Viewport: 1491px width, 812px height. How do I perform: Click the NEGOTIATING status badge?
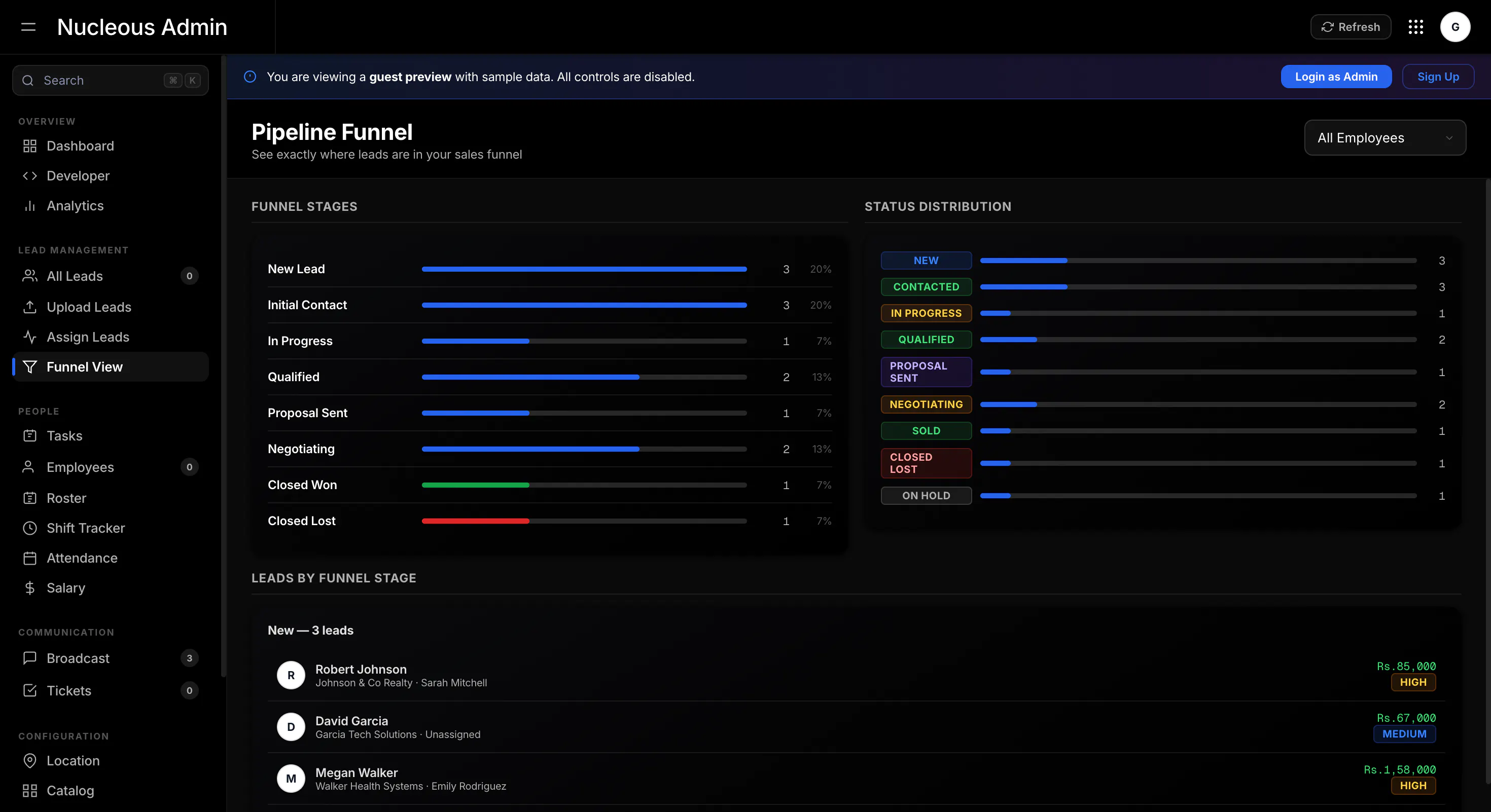click(926, 404)
